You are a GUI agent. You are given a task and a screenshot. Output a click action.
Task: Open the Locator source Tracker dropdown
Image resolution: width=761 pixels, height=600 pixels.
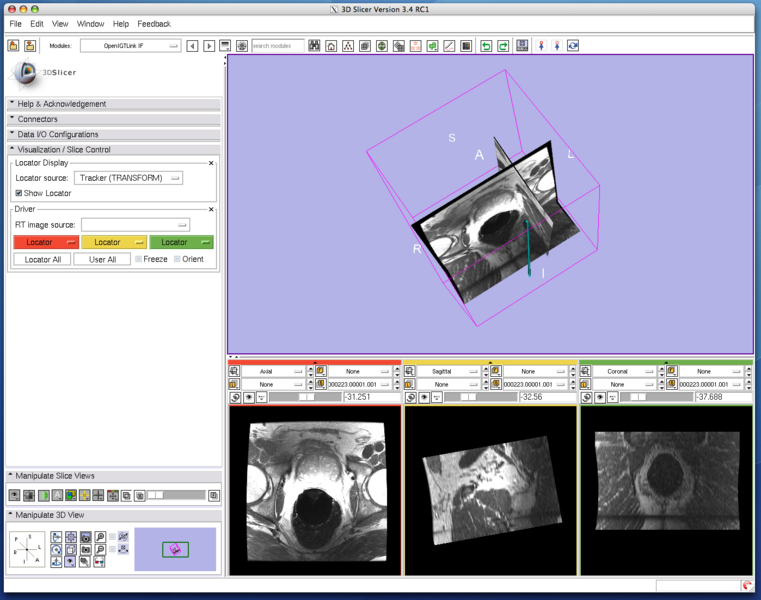click(x=129, y=178)
